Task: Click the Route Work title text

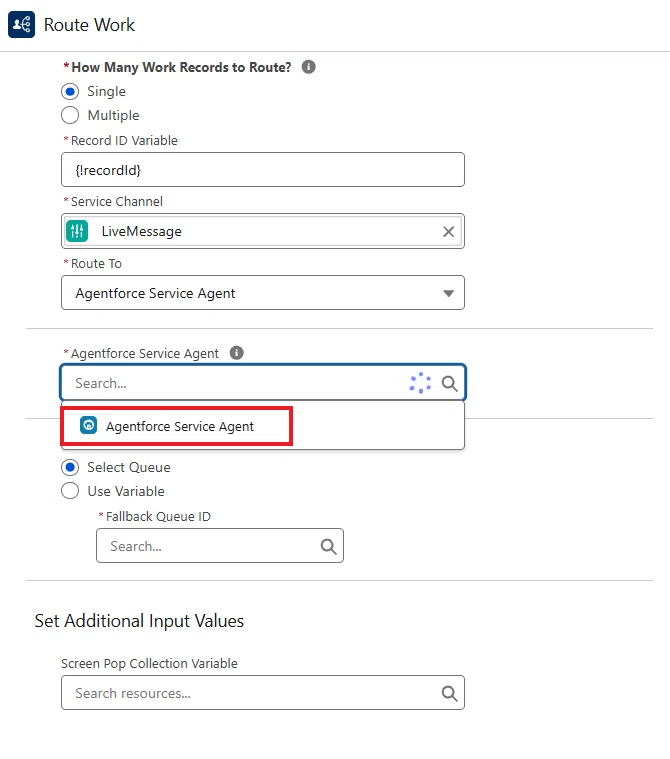Action: coord(89,25)
